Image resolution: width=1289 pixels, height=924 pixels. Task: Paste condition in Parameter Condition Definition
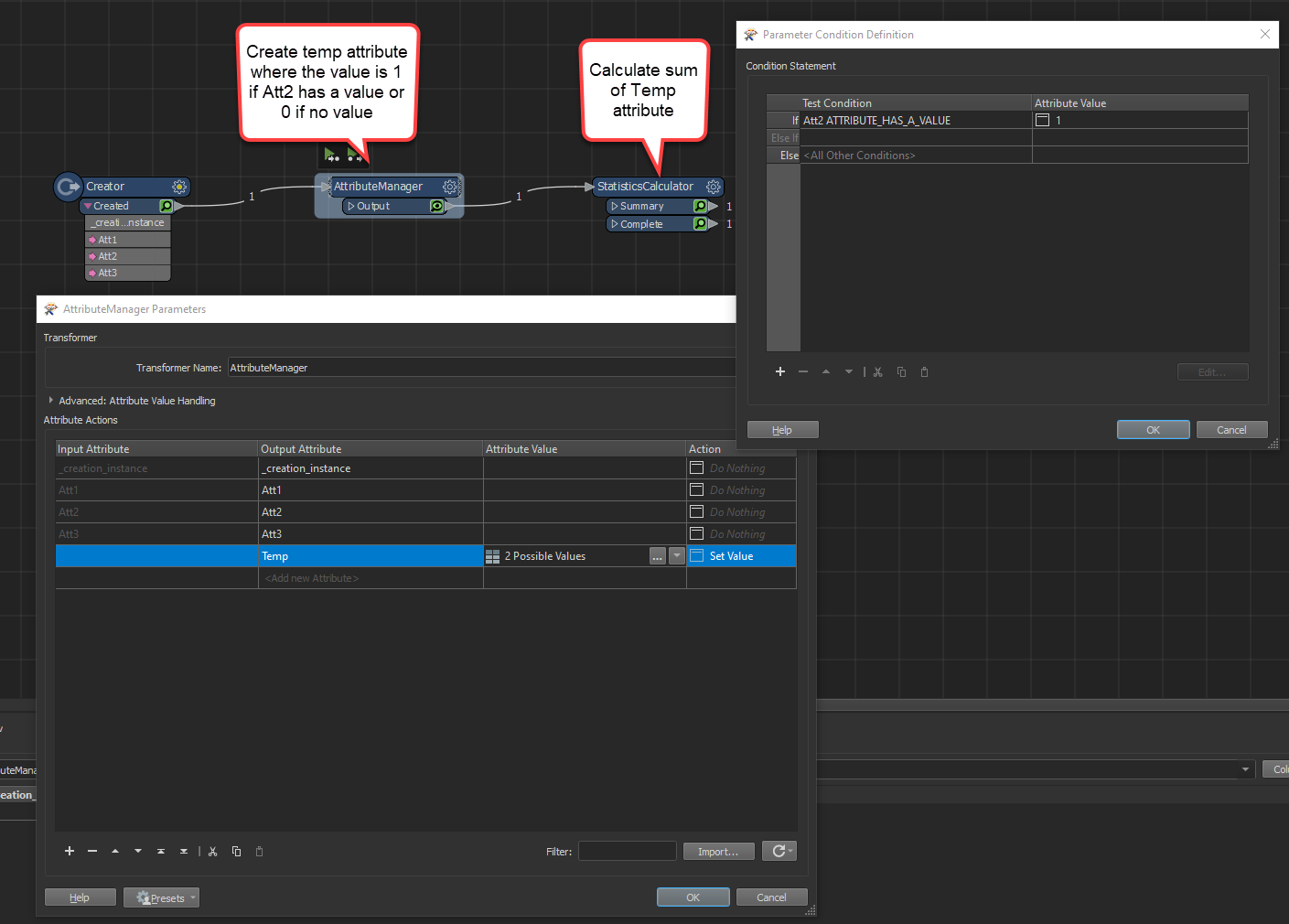[924, 371]
